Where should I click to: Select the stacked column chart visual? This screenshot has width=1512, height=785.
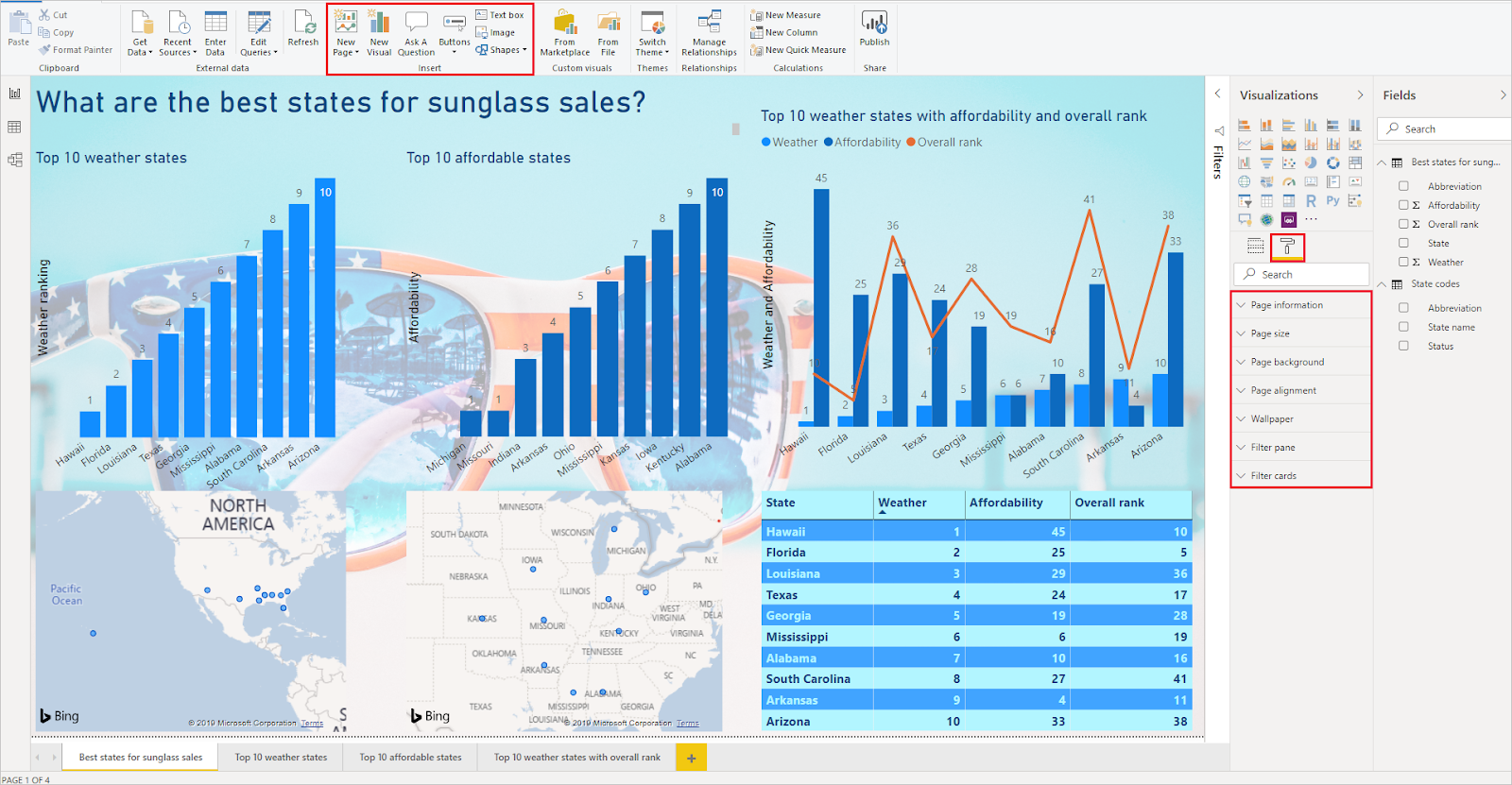1266,125
